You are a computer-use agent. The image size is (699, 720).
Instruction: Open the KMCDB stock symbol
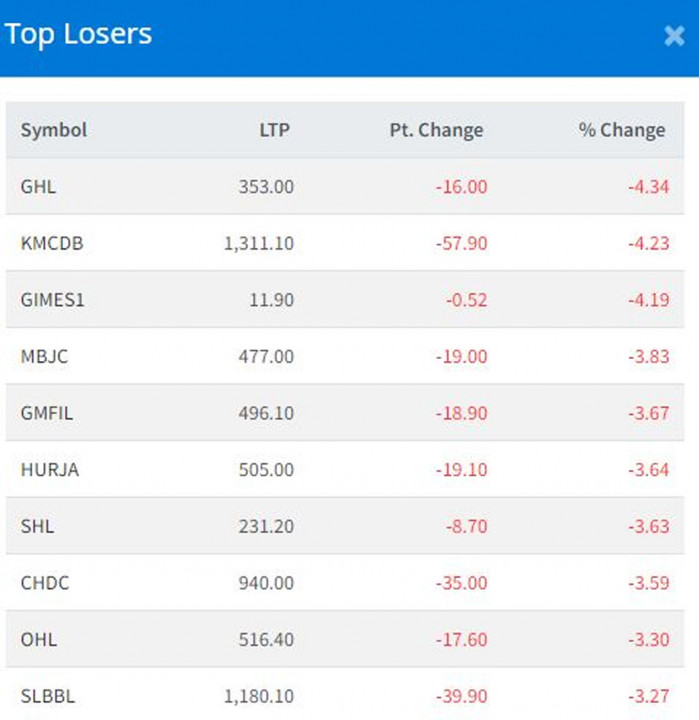point(51,243)
